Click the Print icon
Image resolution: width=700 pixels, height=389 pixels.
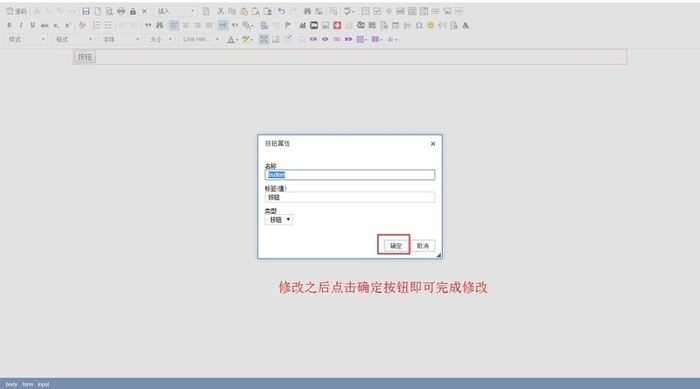(x=121, y=11)
